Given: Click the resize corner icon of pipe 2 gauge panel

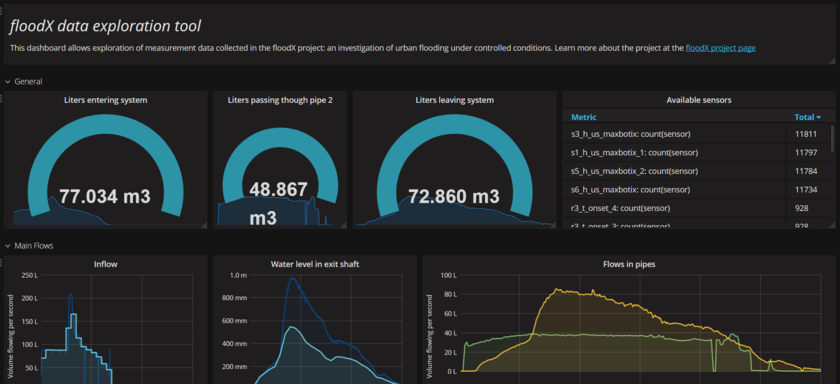Looking at the screenshot, I should tap(343, 225).
